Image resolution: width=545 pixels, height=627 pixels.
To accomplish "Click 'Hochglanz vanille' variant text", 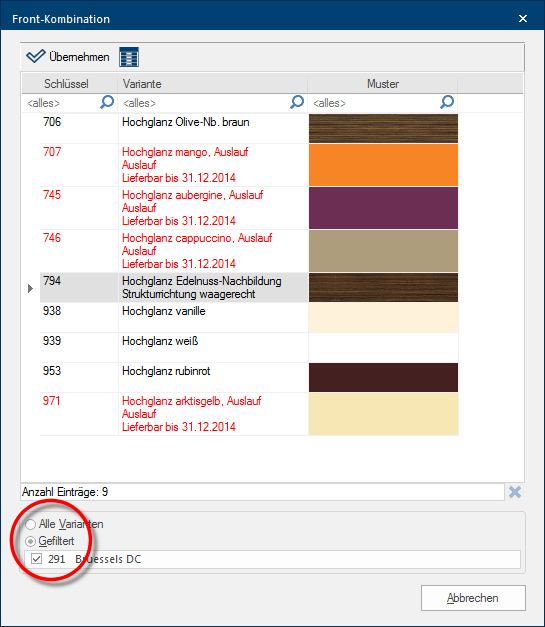I will (164, 311).
